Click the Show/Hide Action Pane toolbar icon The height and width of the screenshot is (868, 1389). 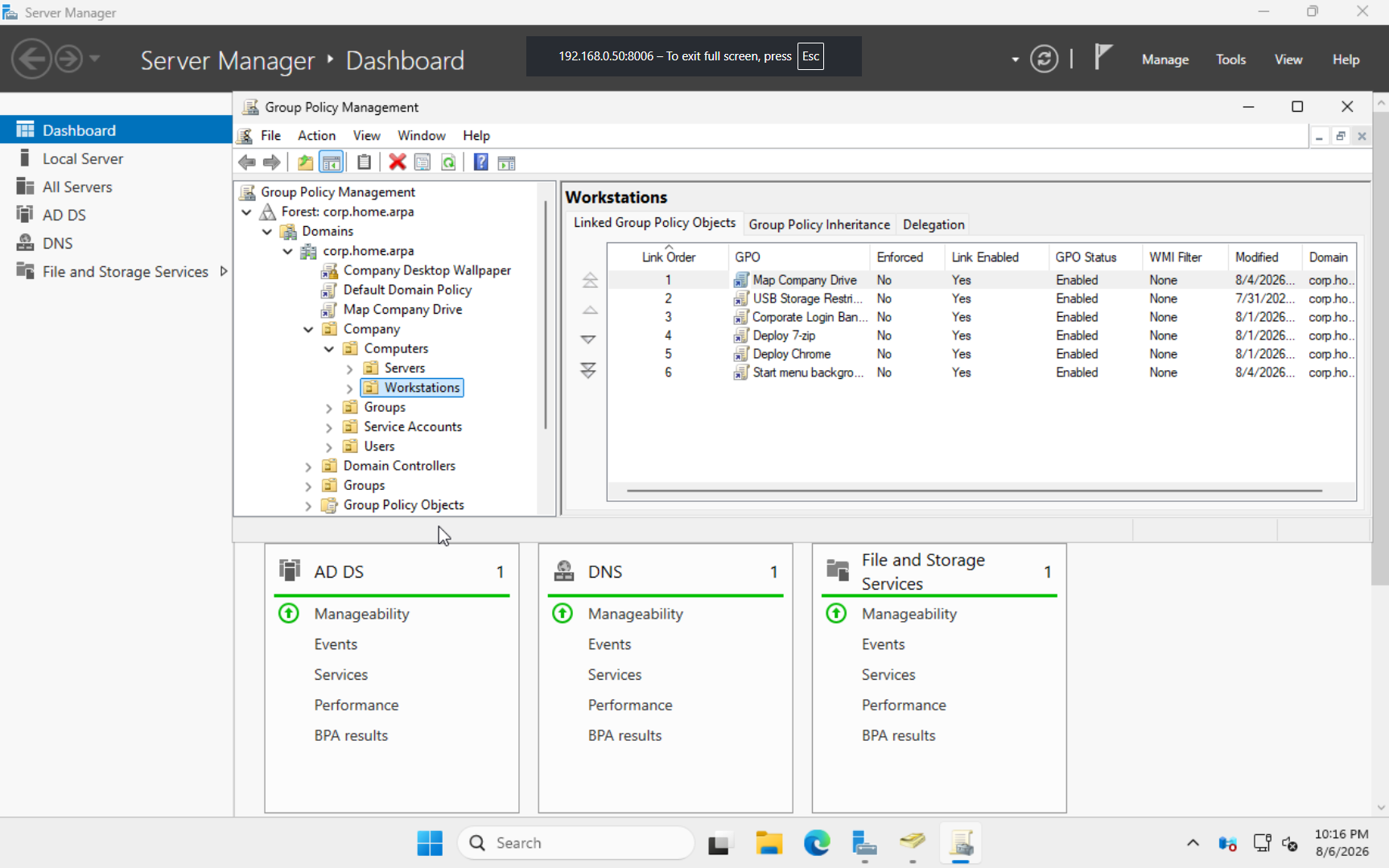point(506,162)
